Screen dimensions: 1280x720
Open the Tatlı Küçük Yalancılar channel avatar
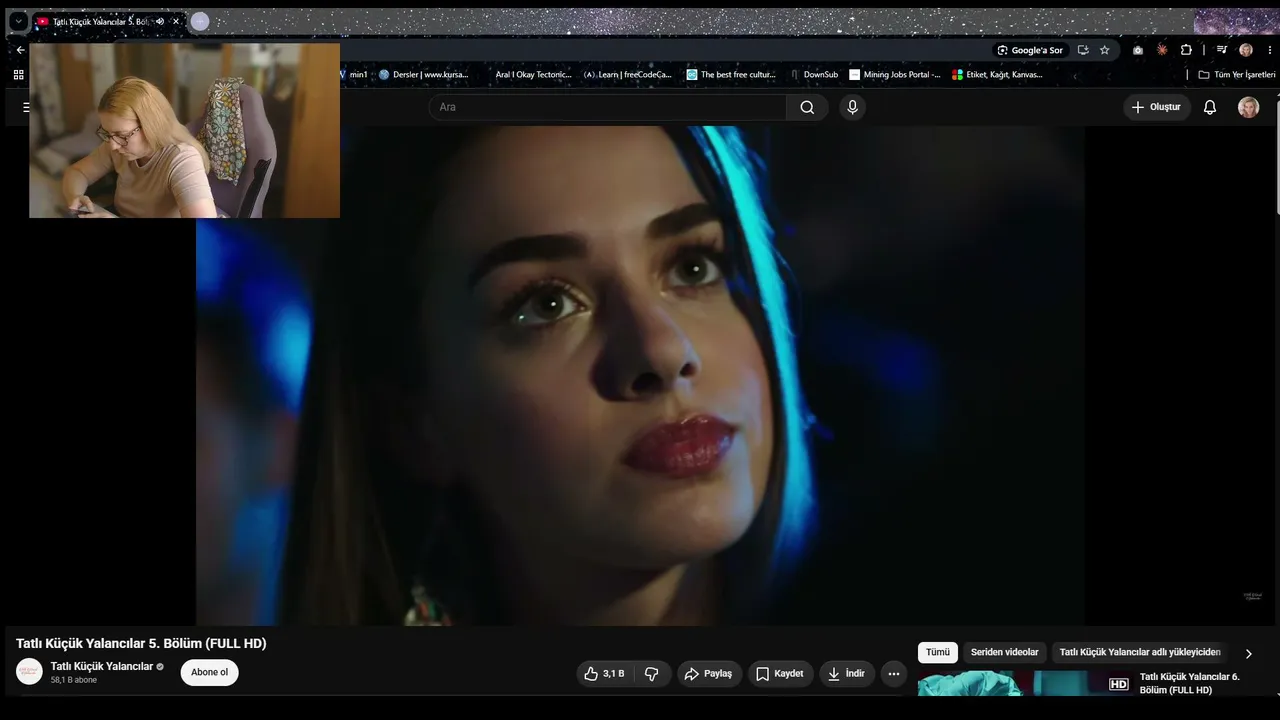click(x=30, y=672)
